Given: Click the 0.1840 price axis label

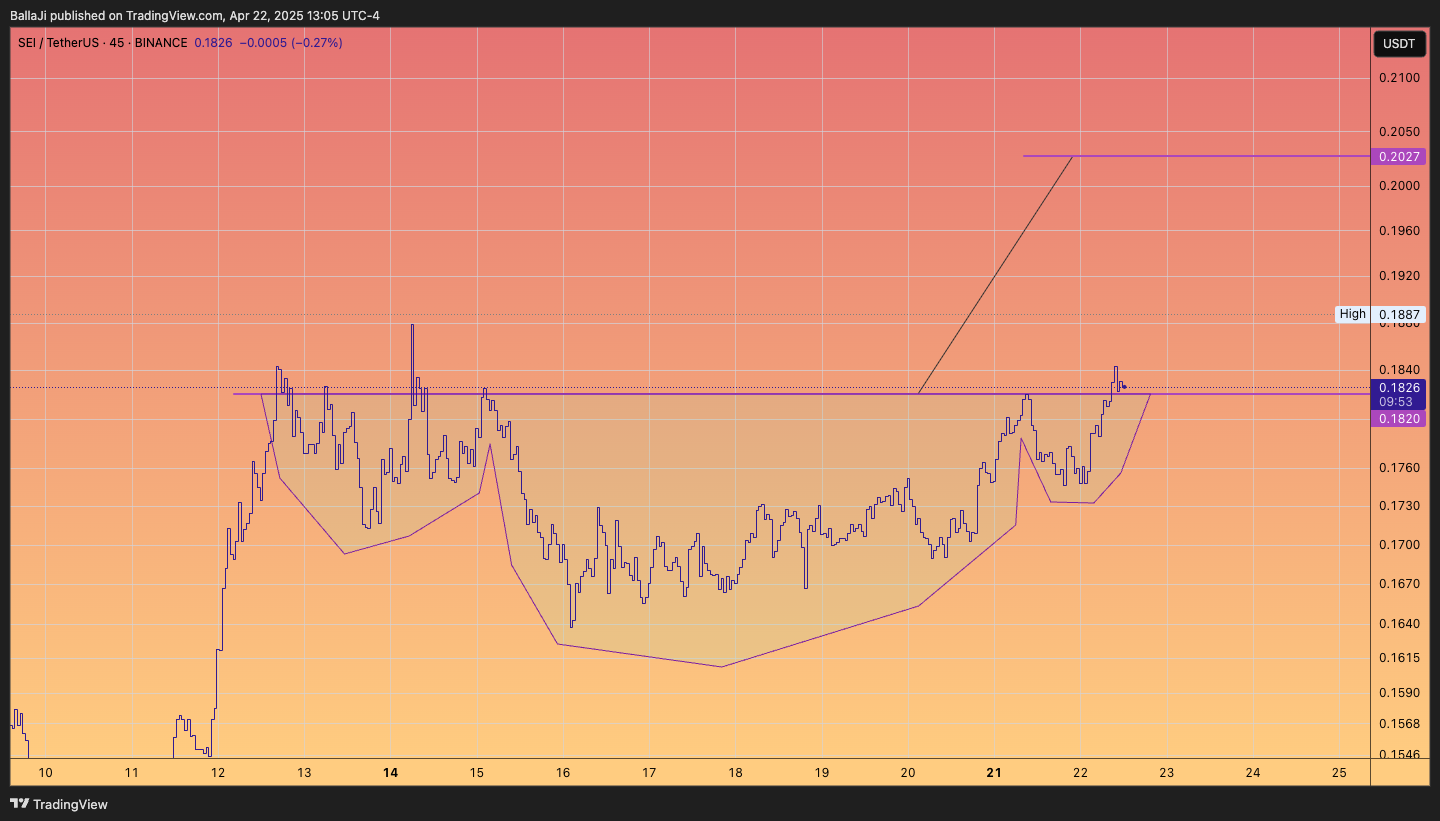Looking at the screenshot, I should pos(1399,369).
